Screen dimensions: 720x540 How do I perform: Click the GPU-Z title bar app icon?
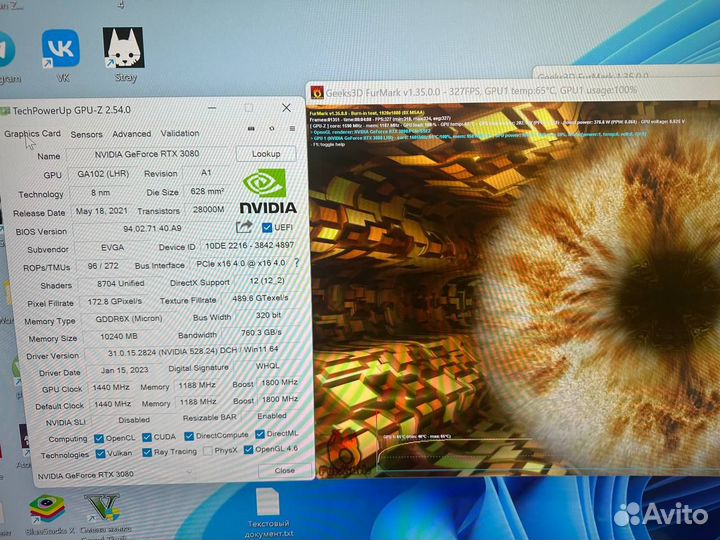point(5,111)
